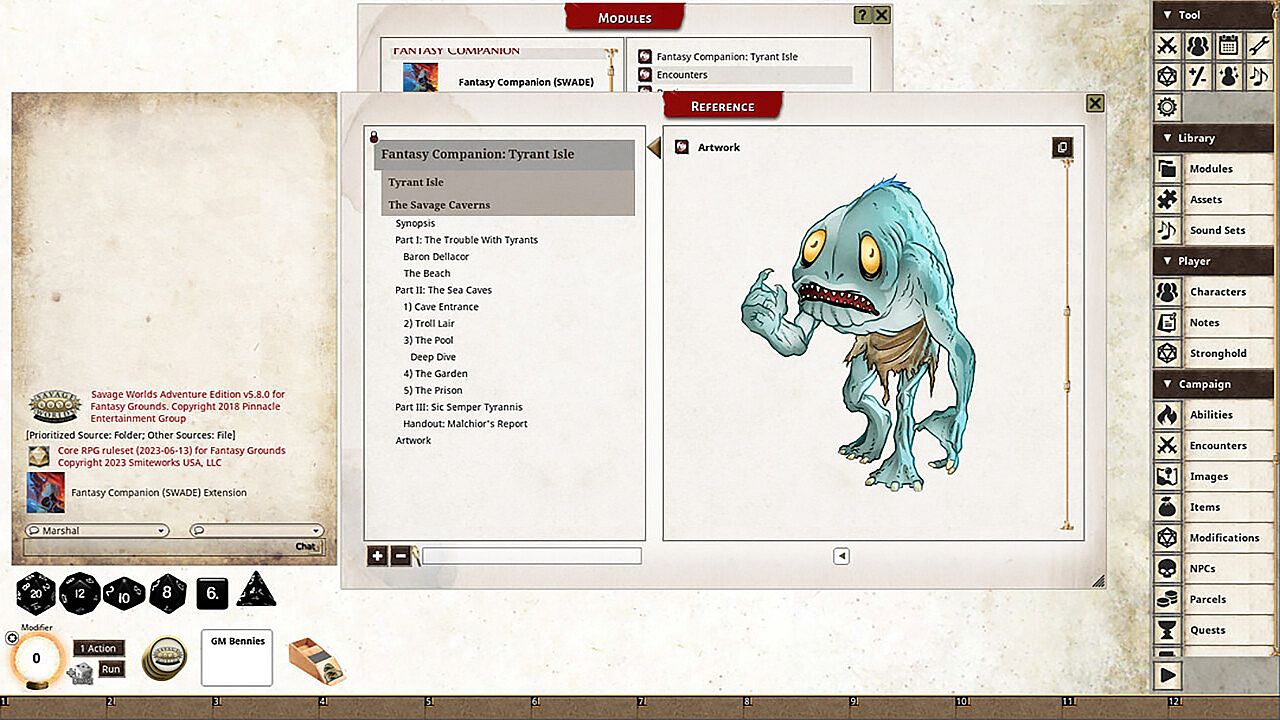The image size is (1280, 720).
Task: Click the Savage Worlds bennies chip stack
Action: coord(163,657)
